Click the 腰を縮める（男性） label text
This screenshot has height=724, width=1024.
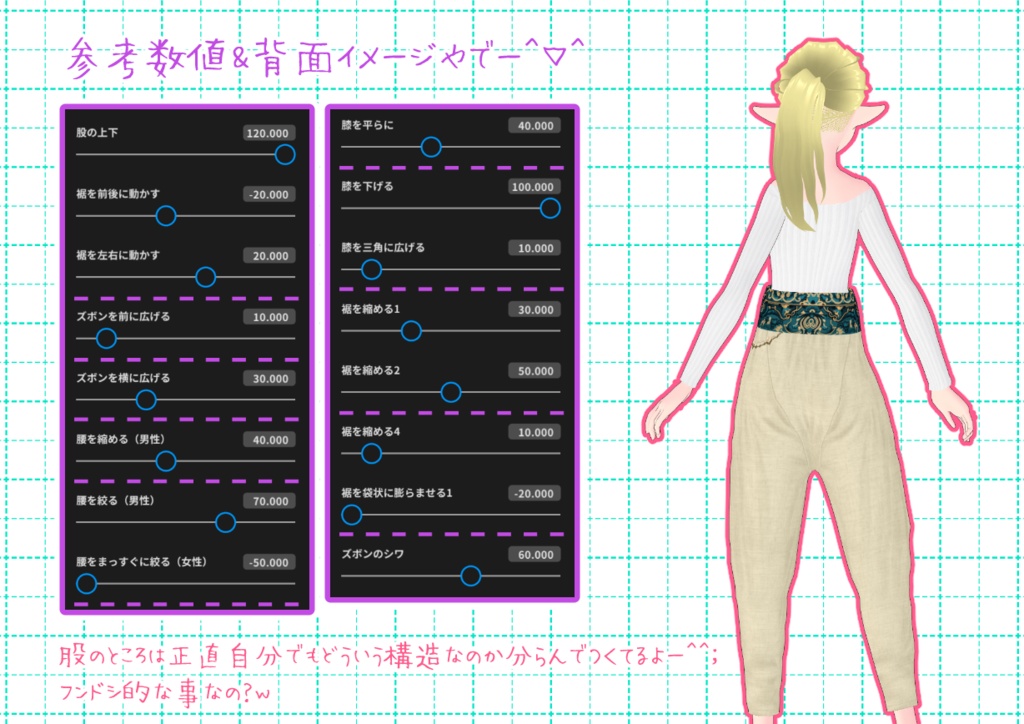[120, 439]
